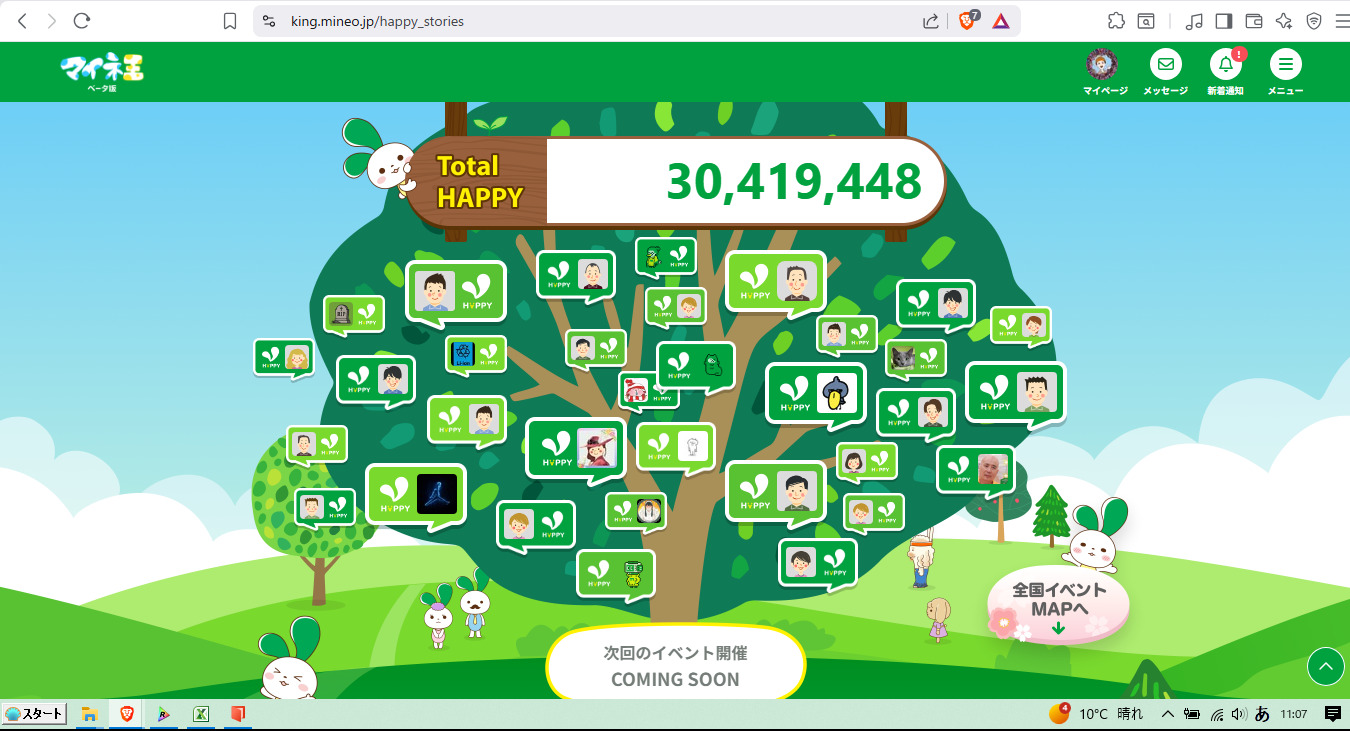Open the browser extensions puzzle icon
Viewport: 1350px width, 731px height.
[x=1116, y=21]
